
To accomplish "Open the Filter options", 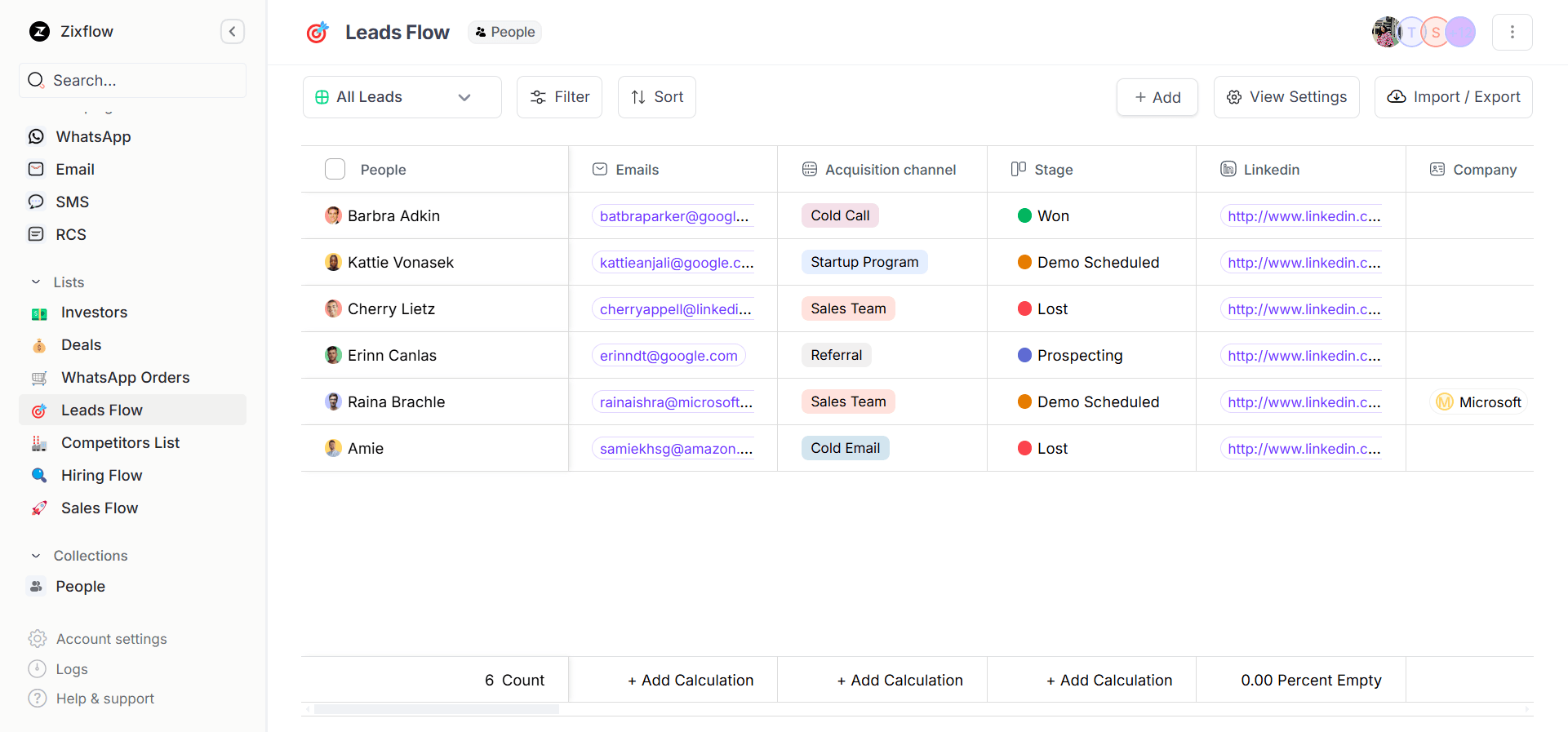I will 560,97.
